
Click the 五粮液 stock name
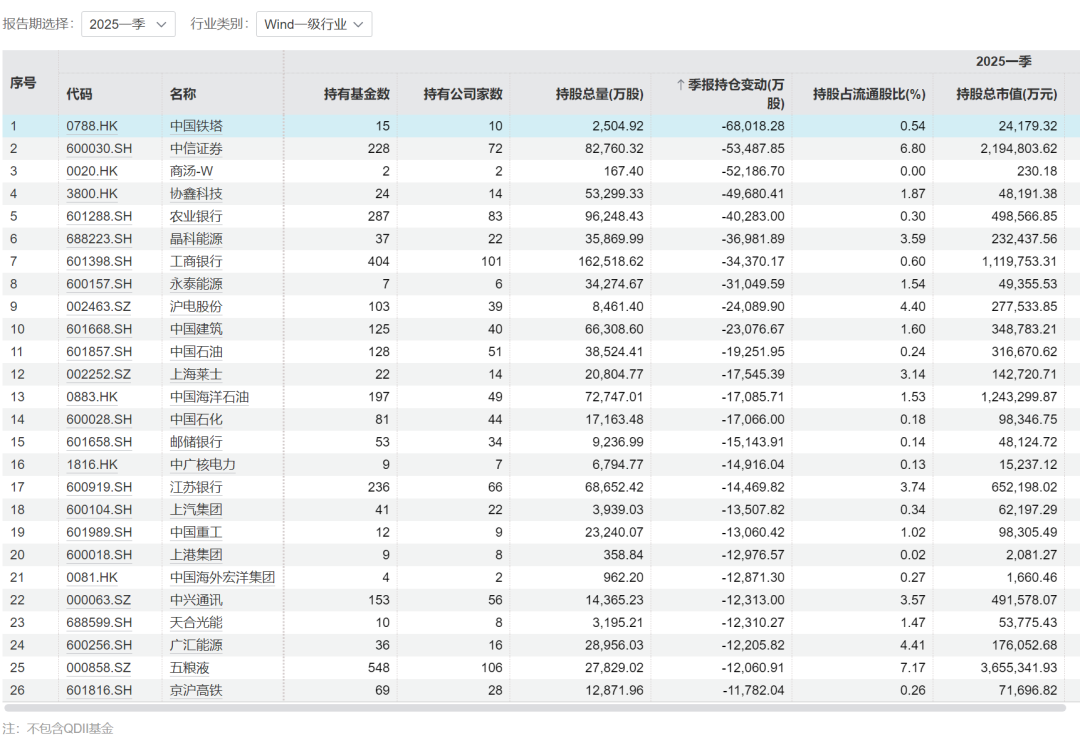pos(190,667)
